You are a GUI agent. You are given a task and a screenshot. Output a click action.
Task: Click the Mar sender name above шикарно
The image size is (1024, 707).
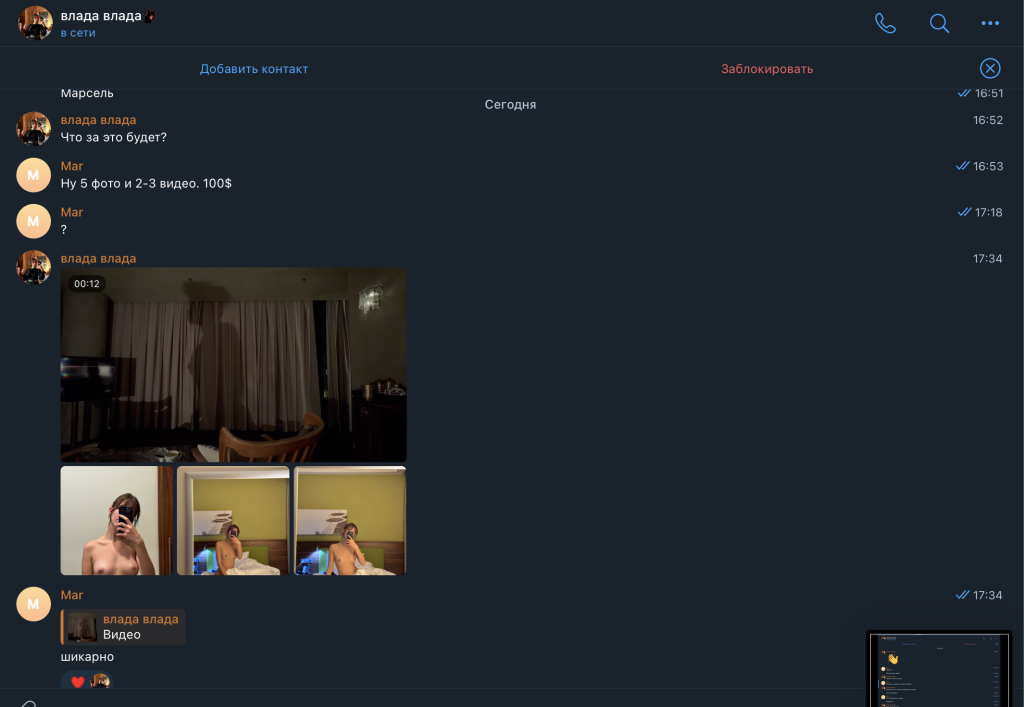(72, 595)
